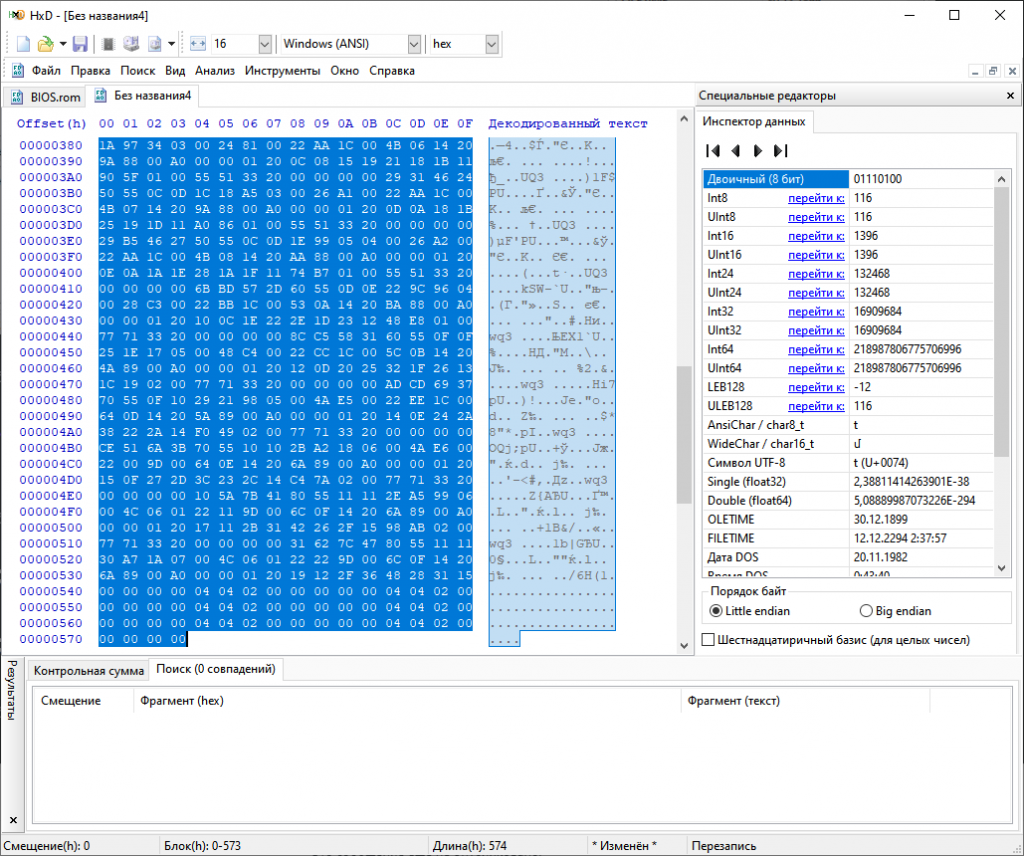The height and width of the screenshot is (856, 1024).
Task: Click перейти к link for UInt16
Action: [816, 255]
